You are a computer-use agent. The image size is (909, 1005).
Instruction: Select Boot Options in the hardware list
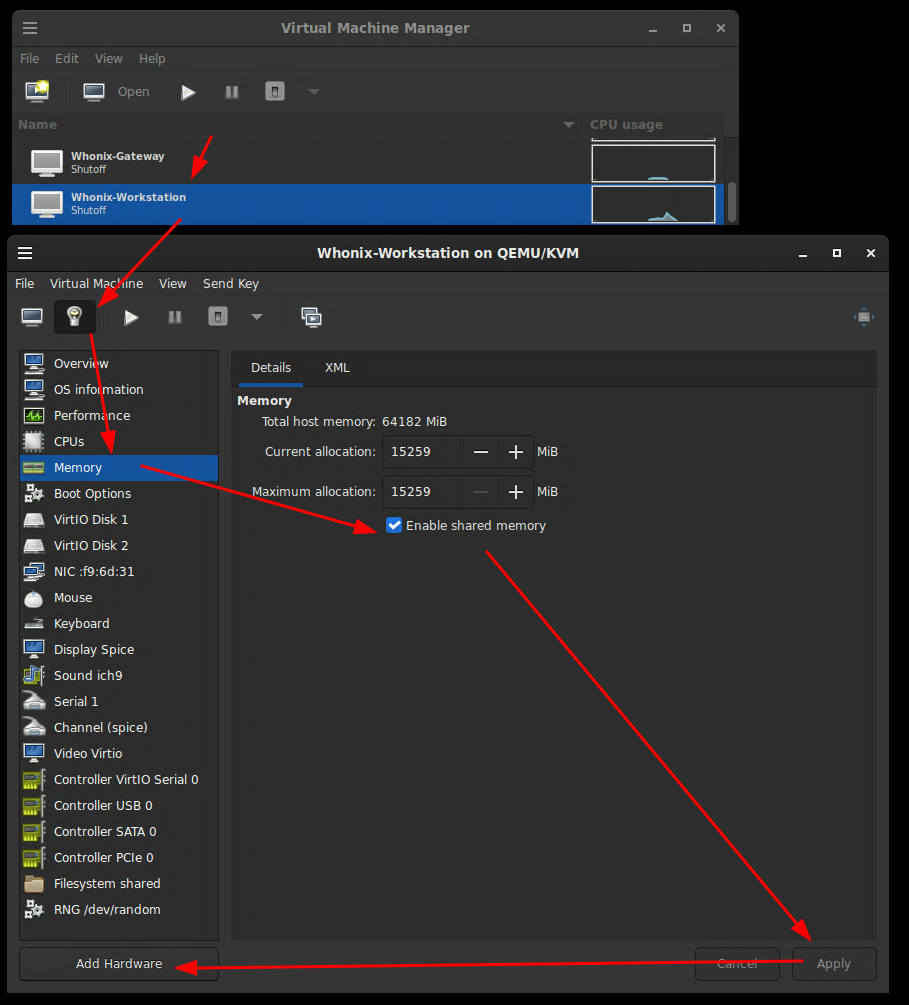(119, 494)
